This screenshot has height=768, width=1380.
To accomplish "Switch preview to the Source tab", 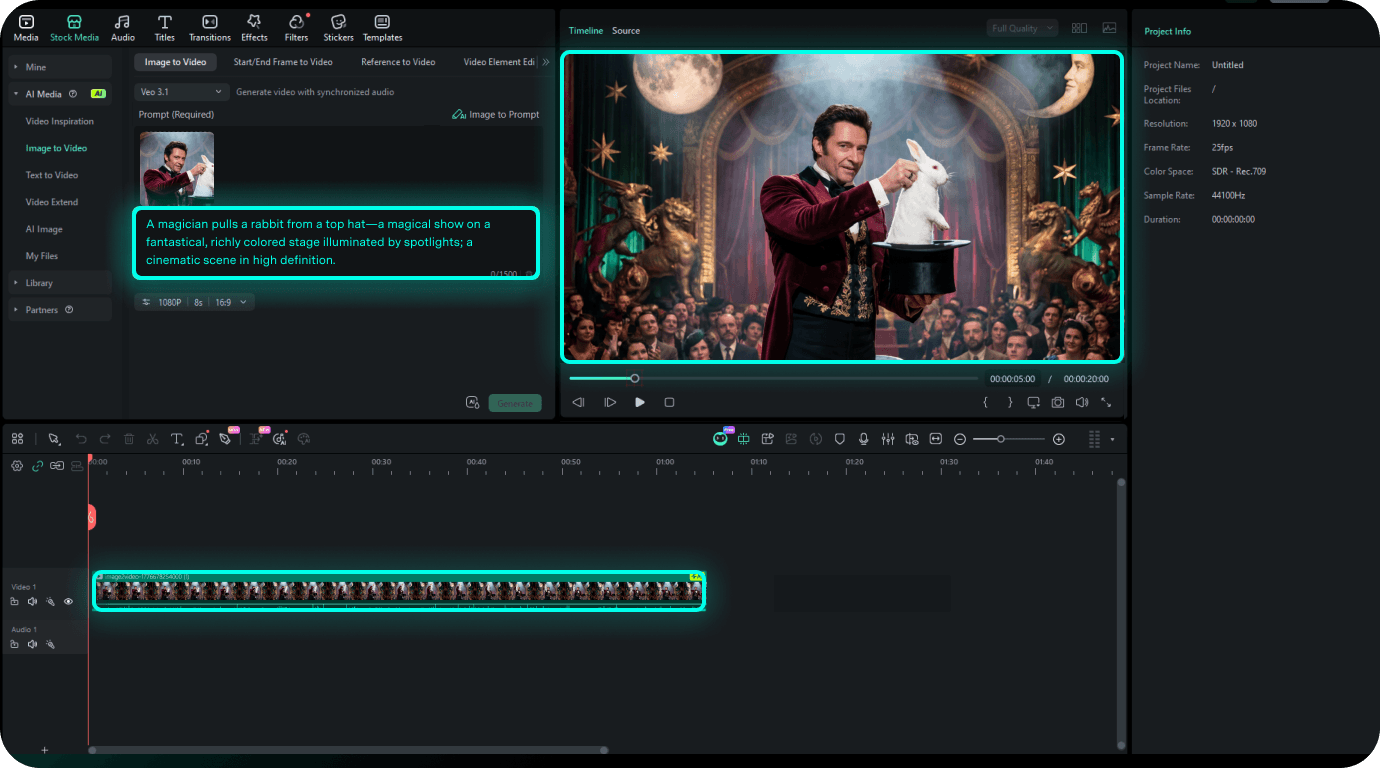I will [x=626, y=31].
